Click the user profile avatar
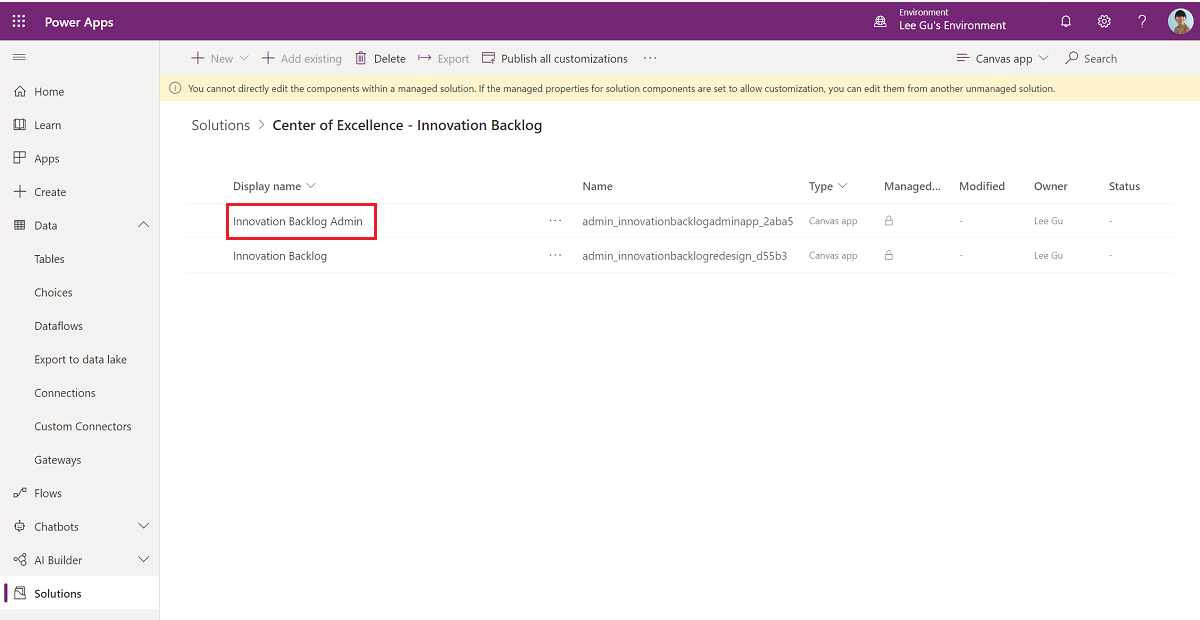 [x=1180, y=20]
